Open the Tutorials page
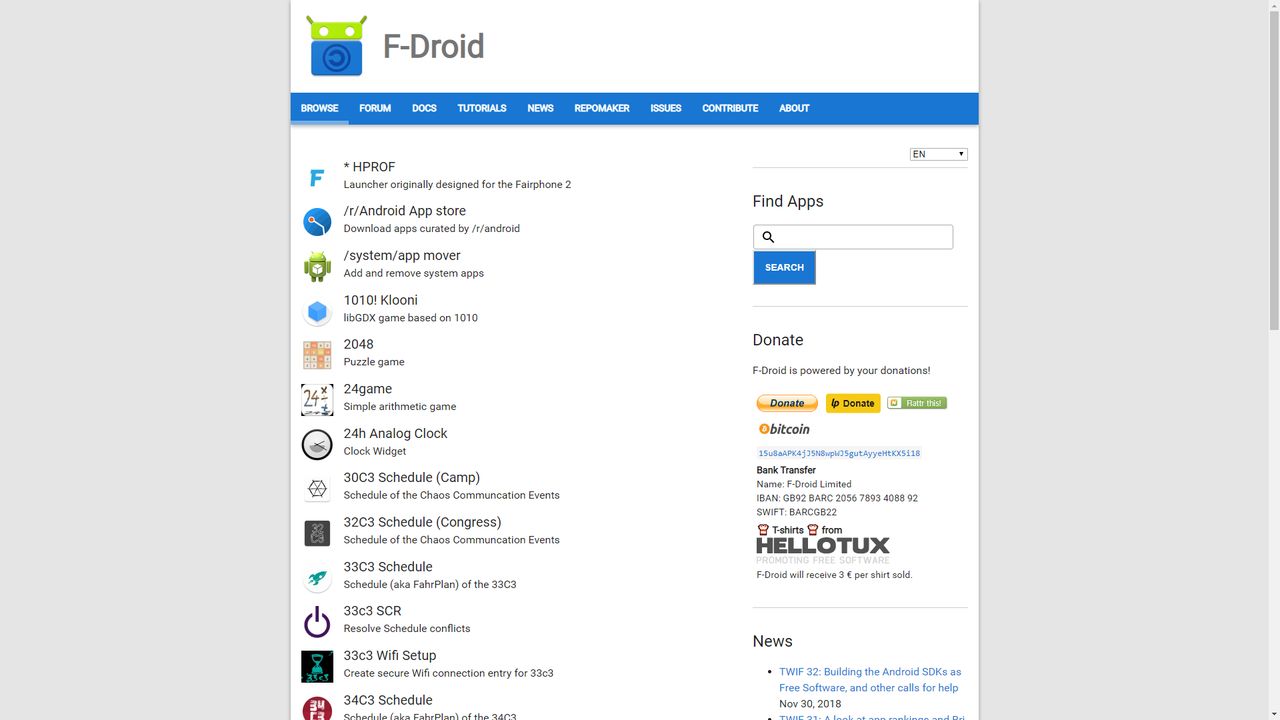The width and height of the screenshot is (1280, 720). point(482,108)
